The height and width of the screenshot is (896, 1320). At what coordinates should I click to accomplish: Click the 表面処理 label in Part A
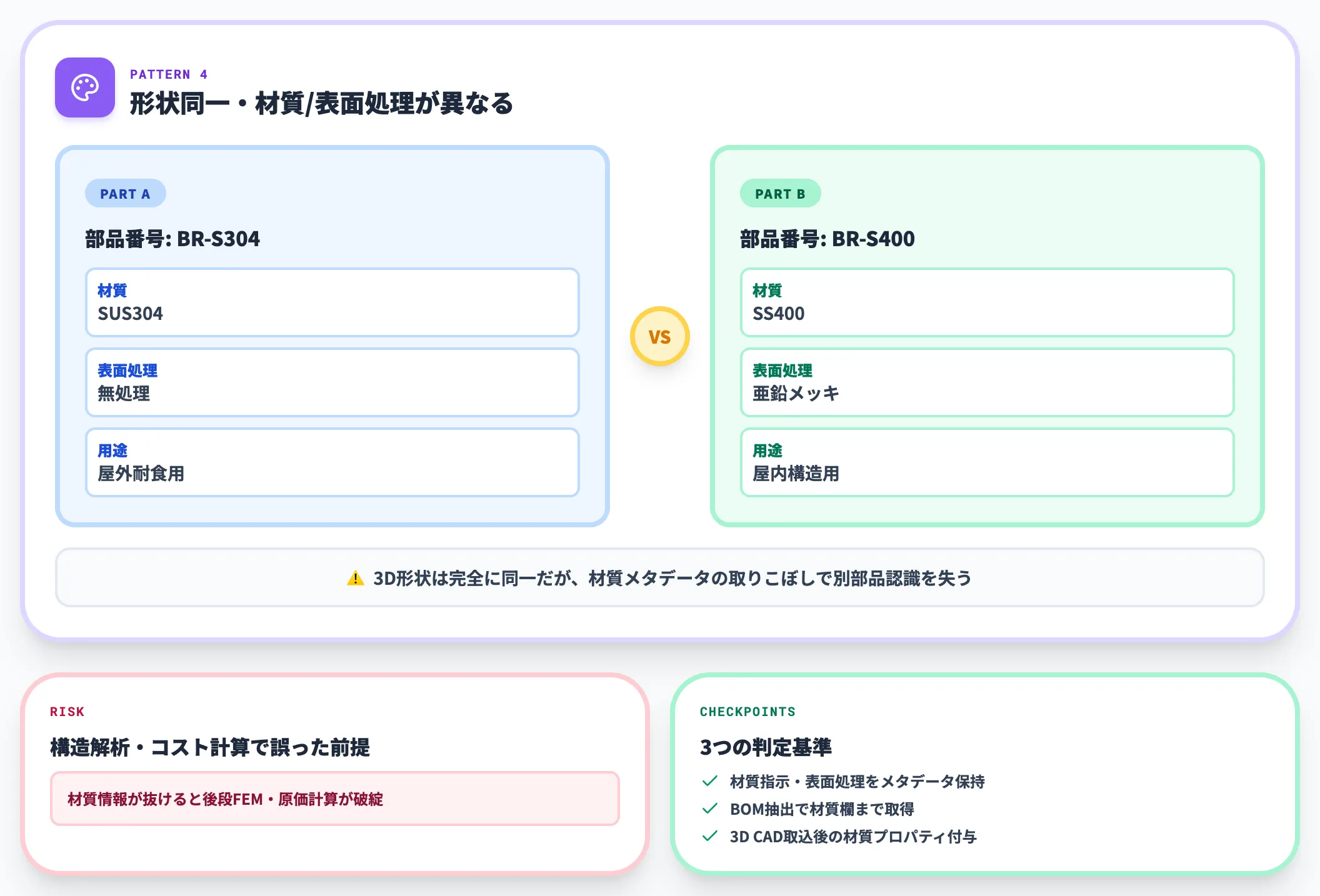127,371
